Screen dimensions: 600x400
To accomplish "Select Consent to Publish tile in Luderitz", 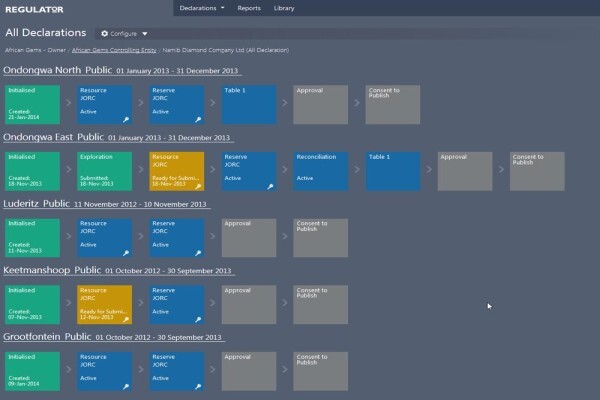I will [321, 238].
